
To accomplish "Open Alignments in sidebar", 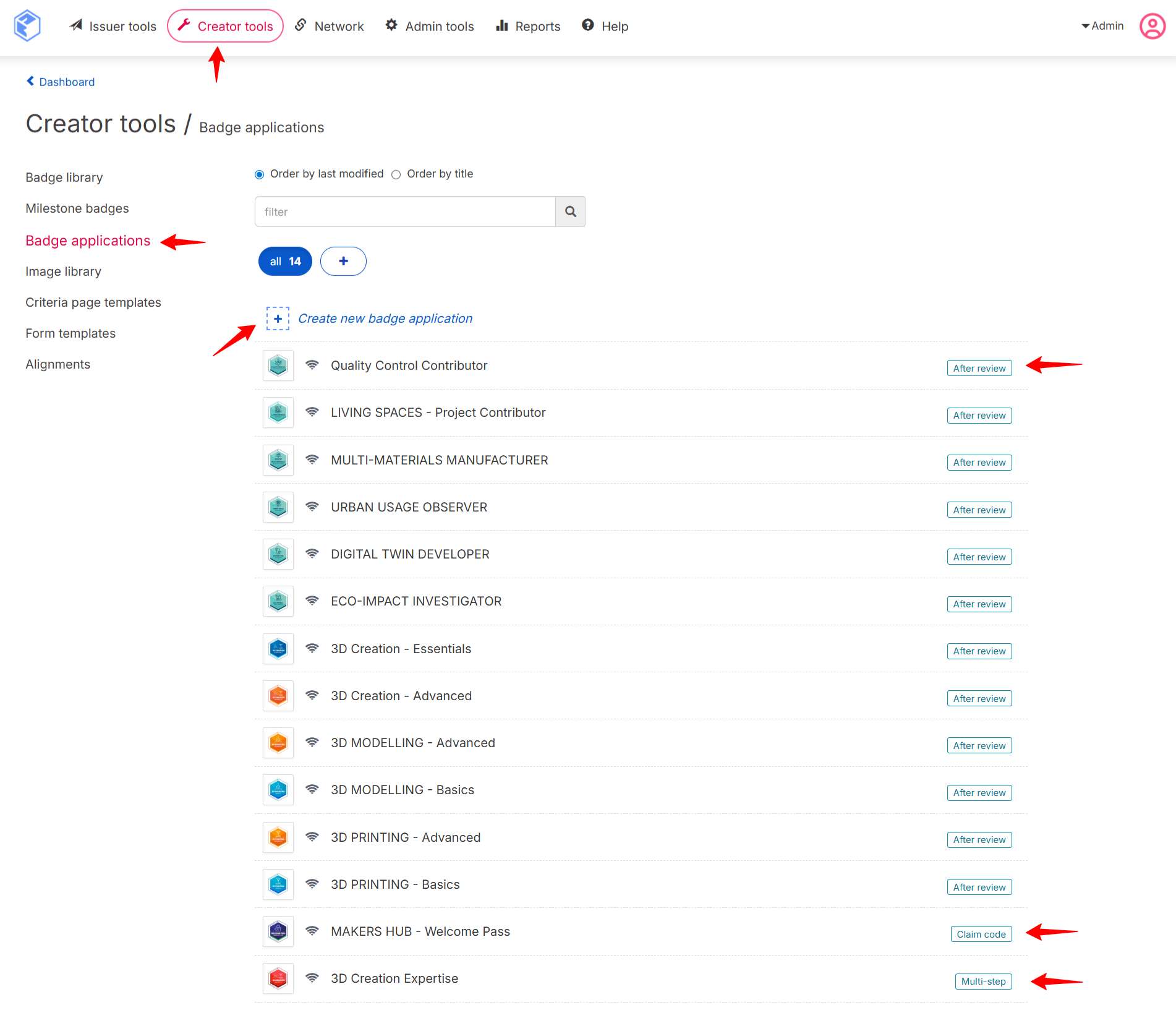I will [58, 364].
